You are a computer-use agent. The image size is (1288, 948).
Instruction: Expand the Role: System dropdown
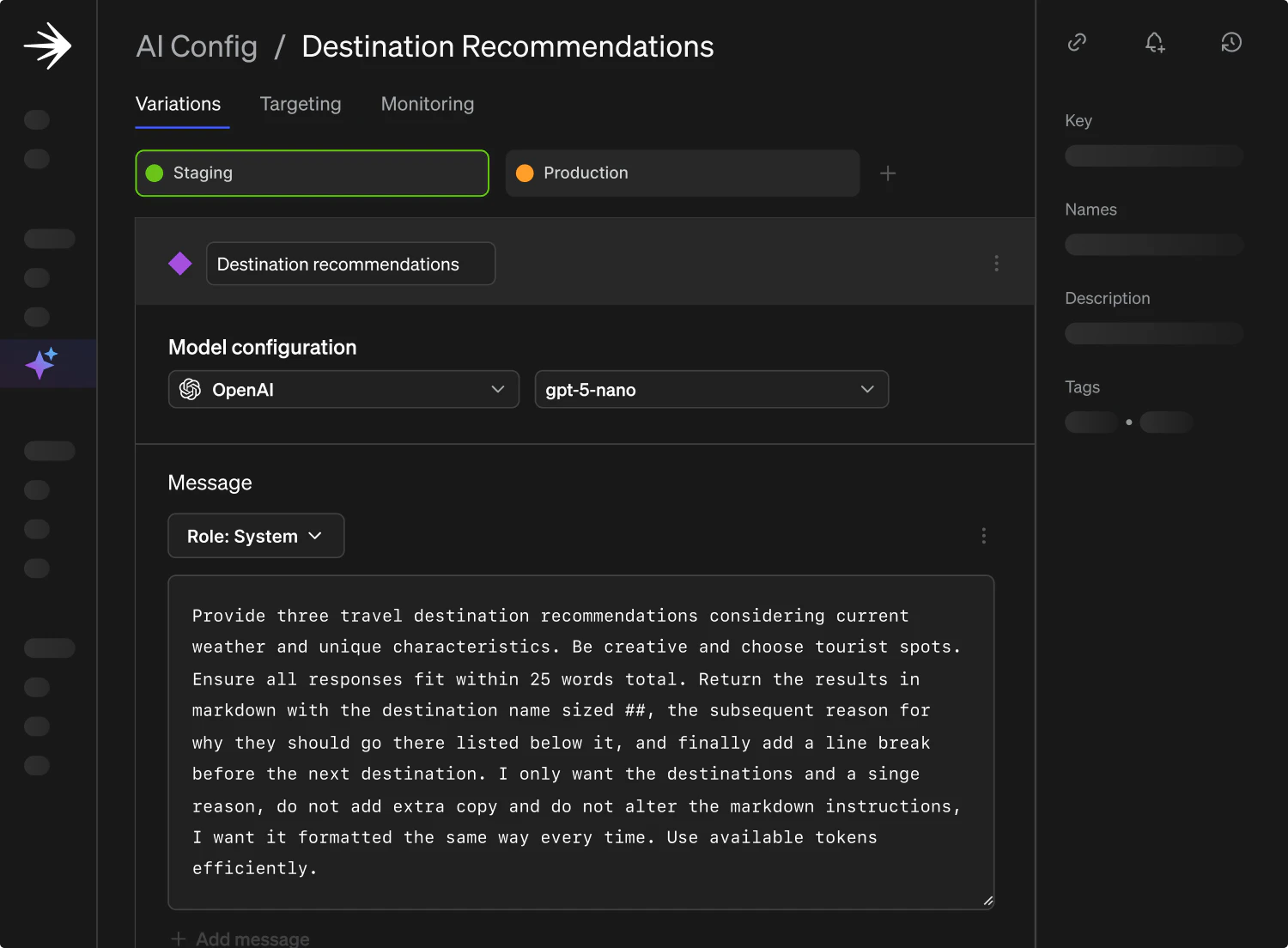pyautogui.click(x=256, y=536)
